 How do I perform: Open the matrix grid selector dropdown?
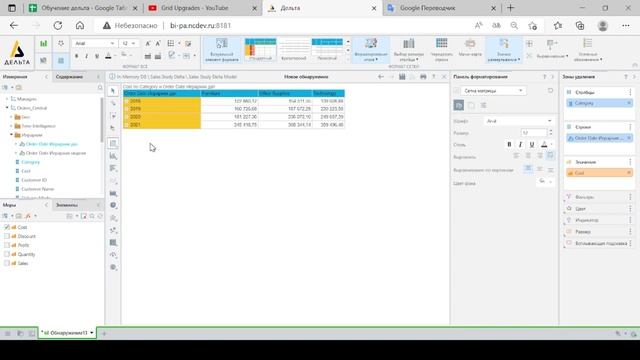(493, 91)
